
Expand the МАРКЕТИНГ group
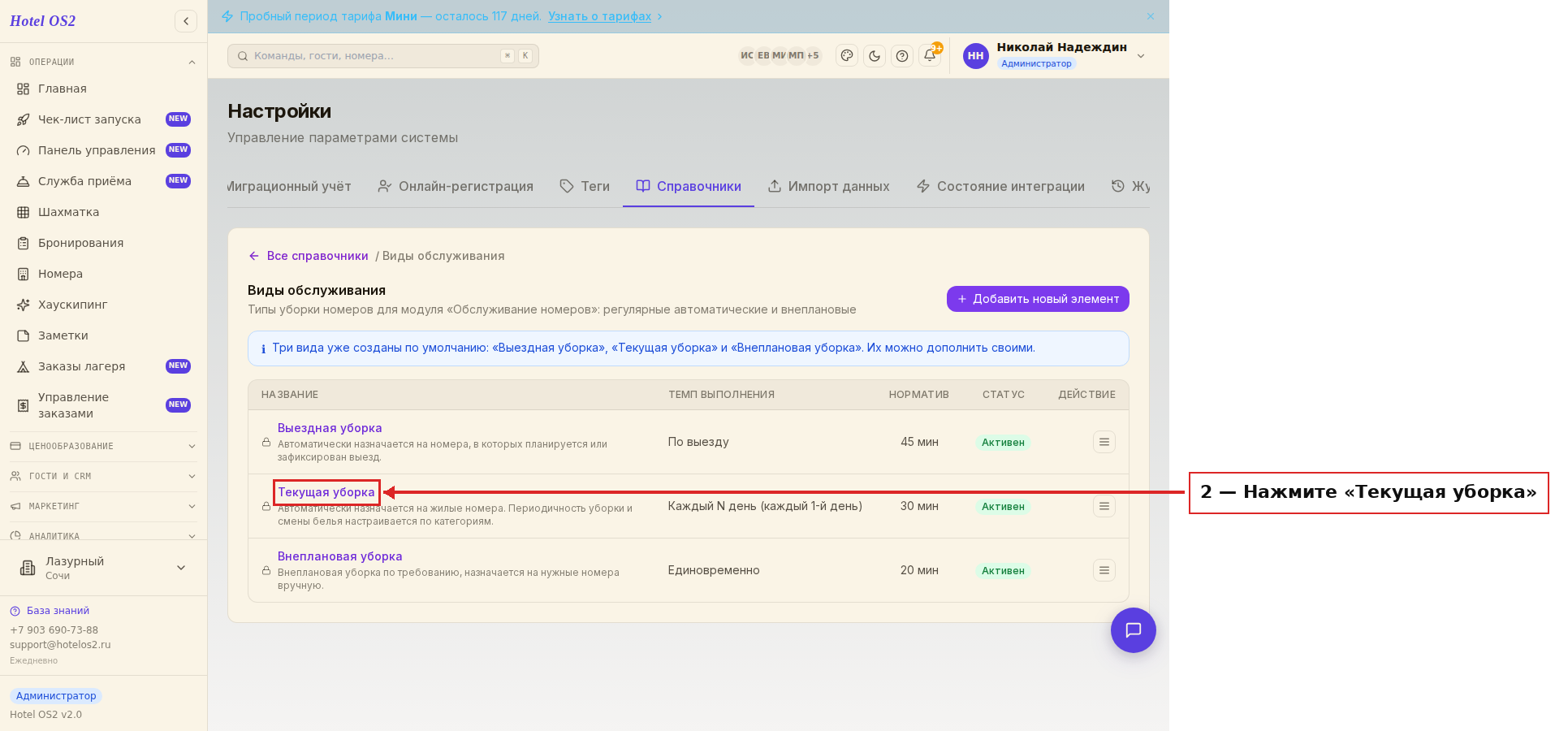coord(103,506)
